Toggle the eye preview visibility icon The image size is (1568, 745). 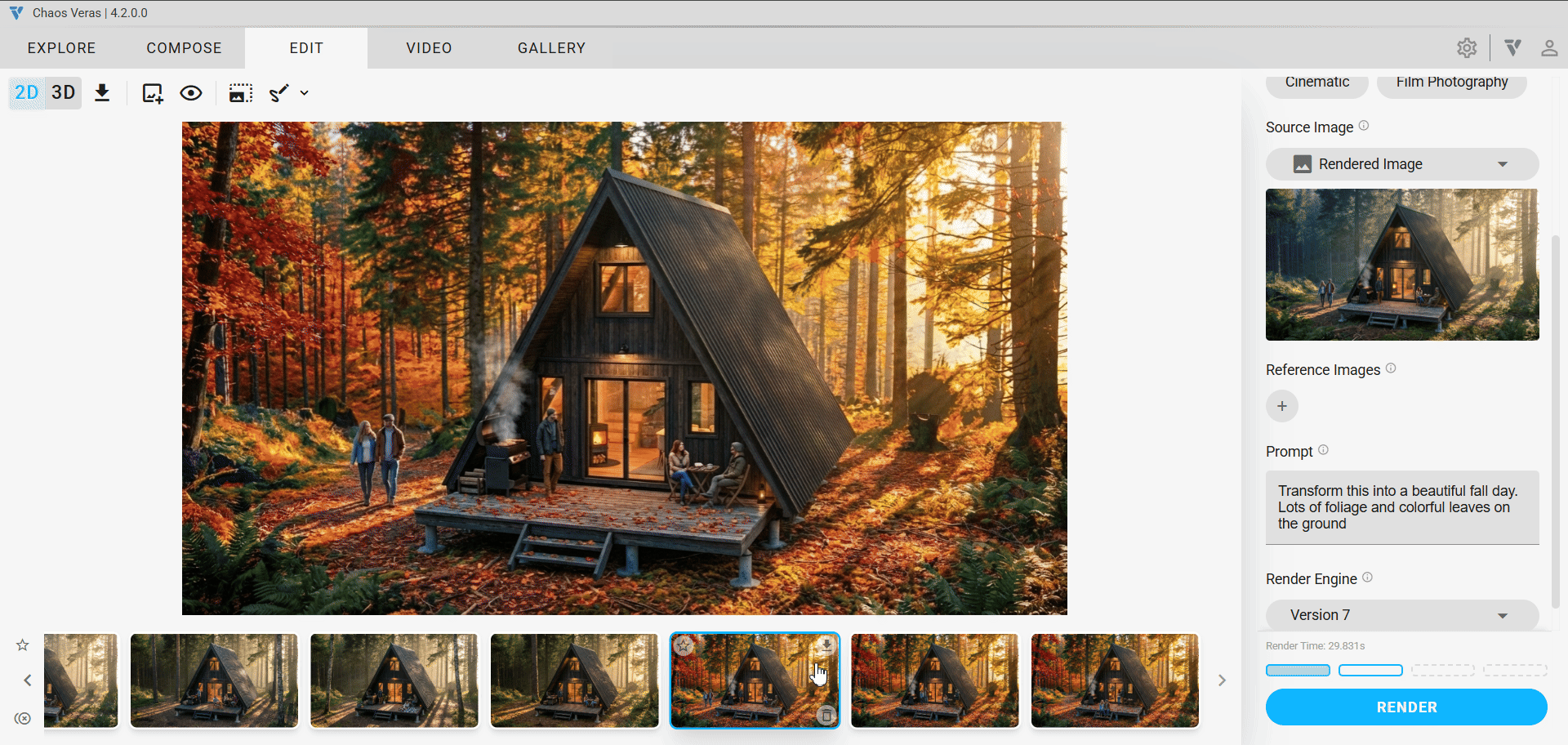(191, 93)
